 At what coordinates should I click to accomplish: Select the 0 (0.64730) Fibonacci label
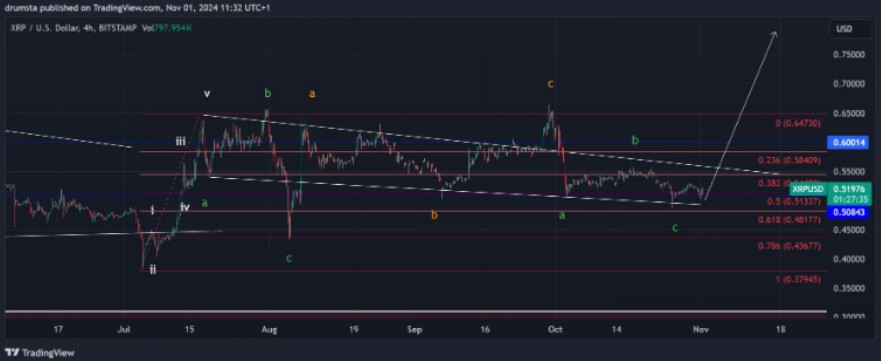coord(798,123)
